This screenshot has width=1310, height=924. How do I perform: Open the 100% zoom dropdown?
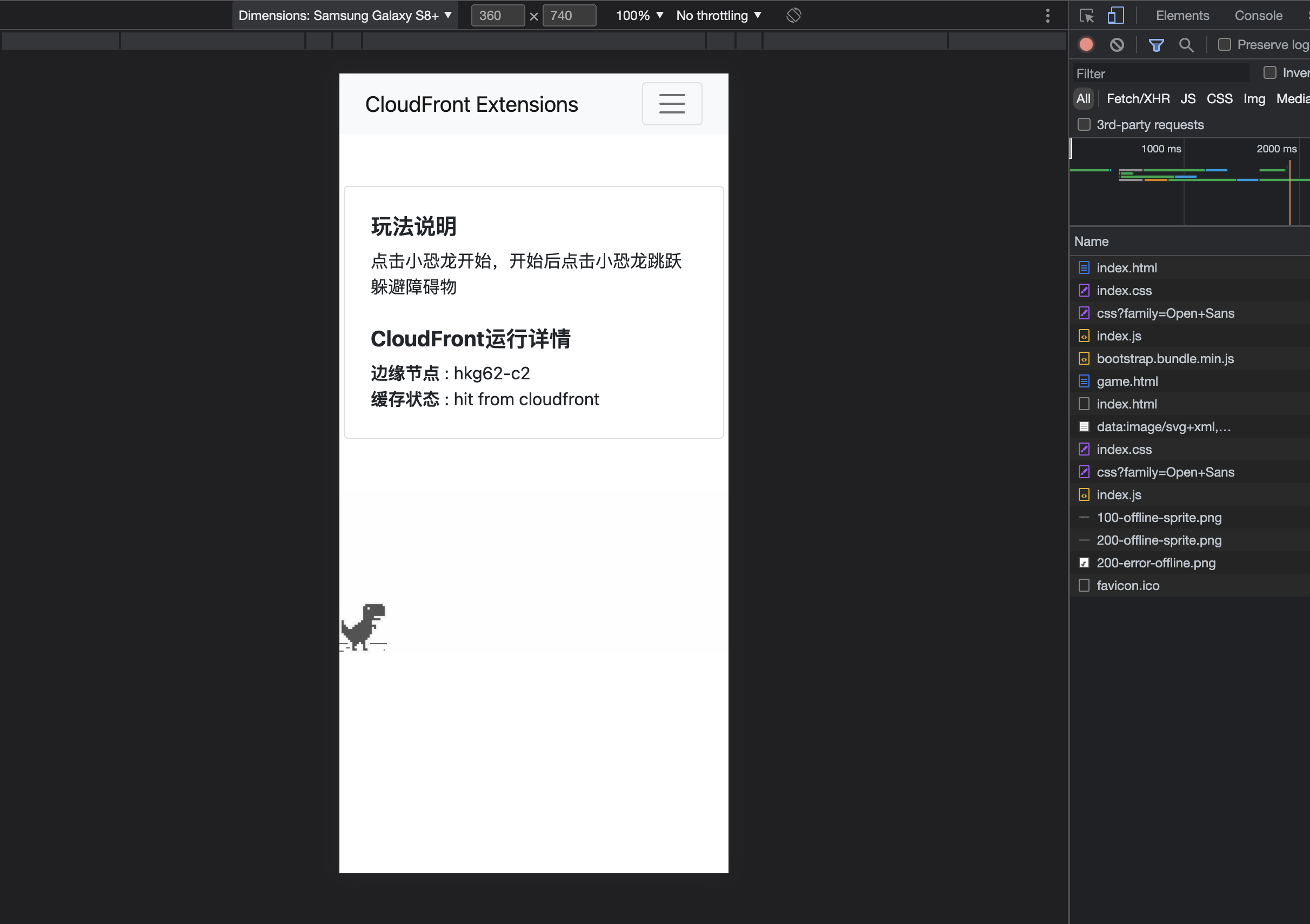pyautogui.click(x=639, y=15)
